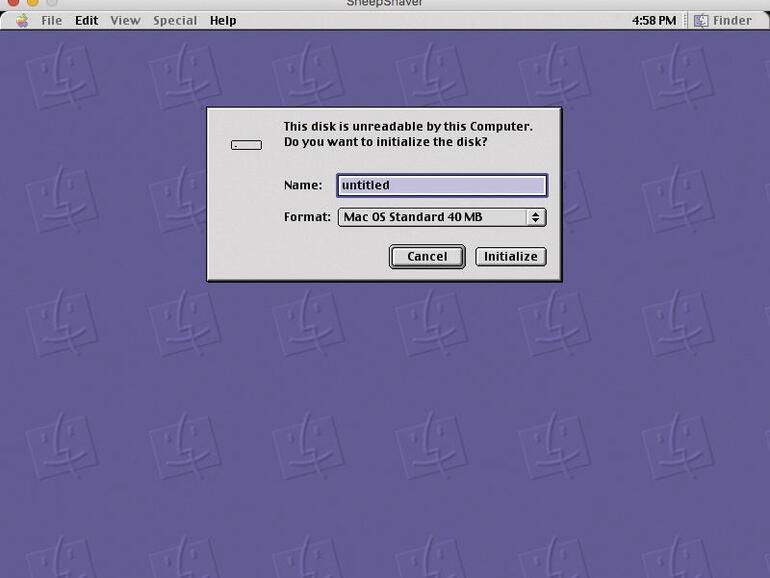Viewport: 770px width, 578px height.
Task: Cancel the disk initialization dialog
Action: tap(427, 256)
